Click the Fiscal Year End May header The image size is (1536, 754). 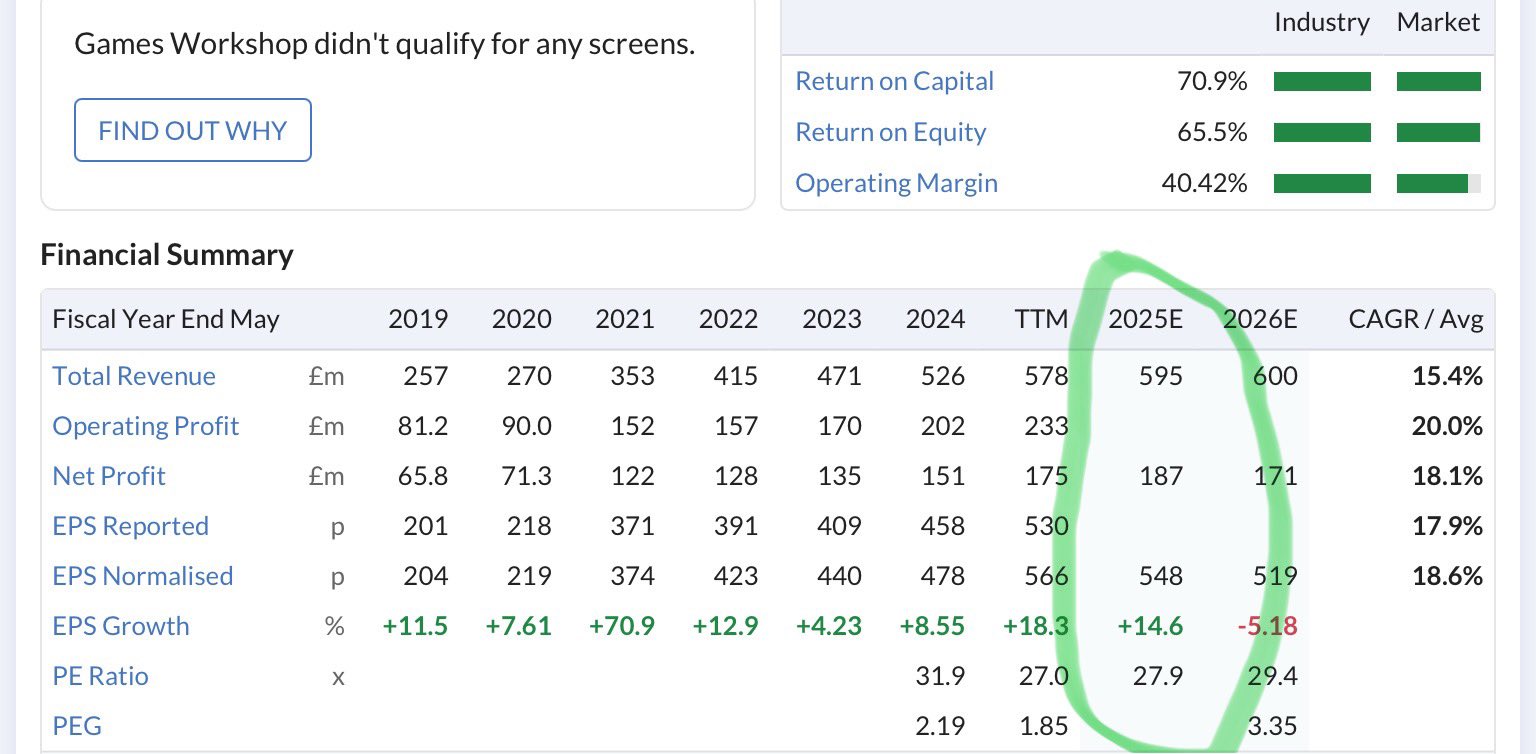point(166,319)
